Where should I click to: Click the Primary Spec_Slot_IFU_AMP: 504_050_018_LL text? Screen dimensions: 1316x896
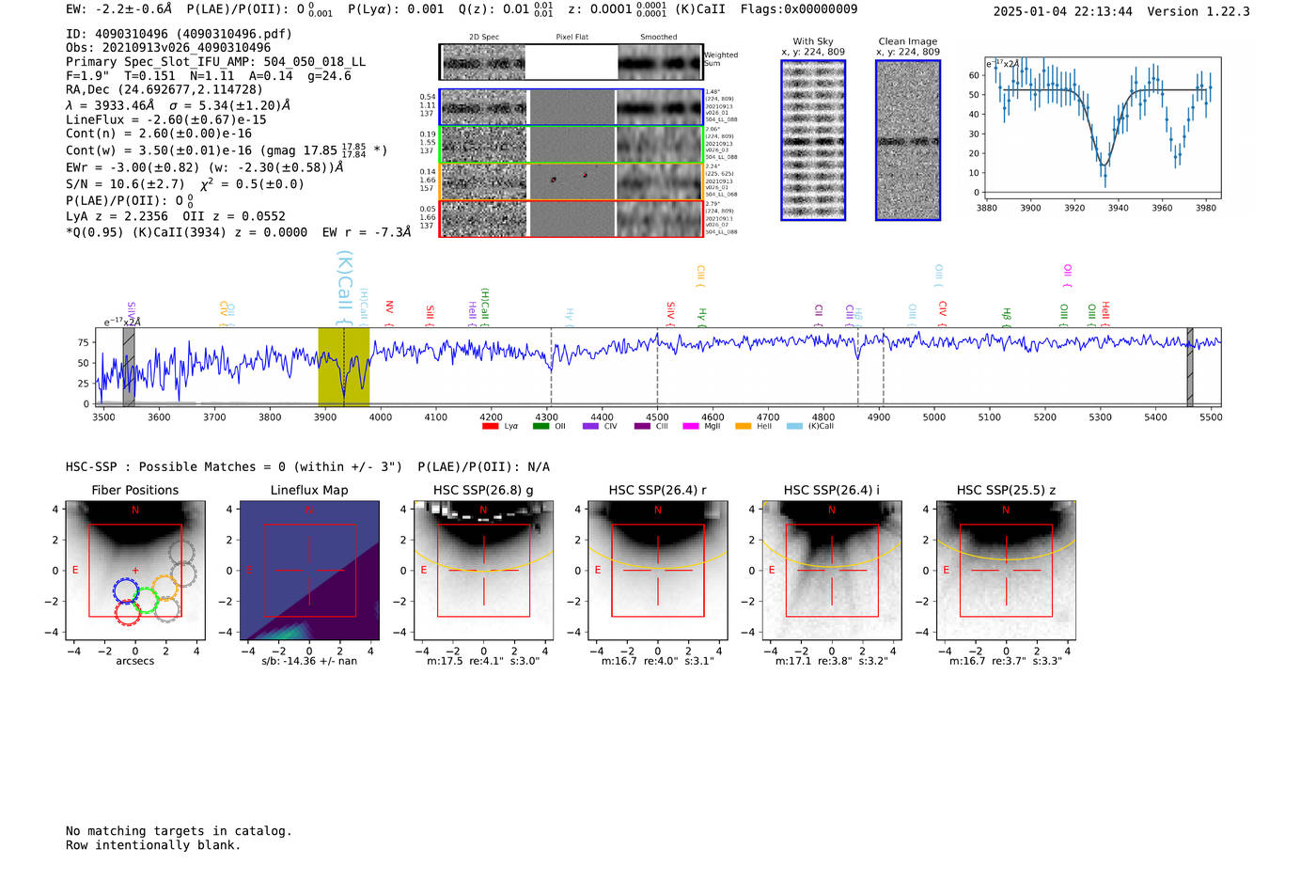[x=215, y=62]
